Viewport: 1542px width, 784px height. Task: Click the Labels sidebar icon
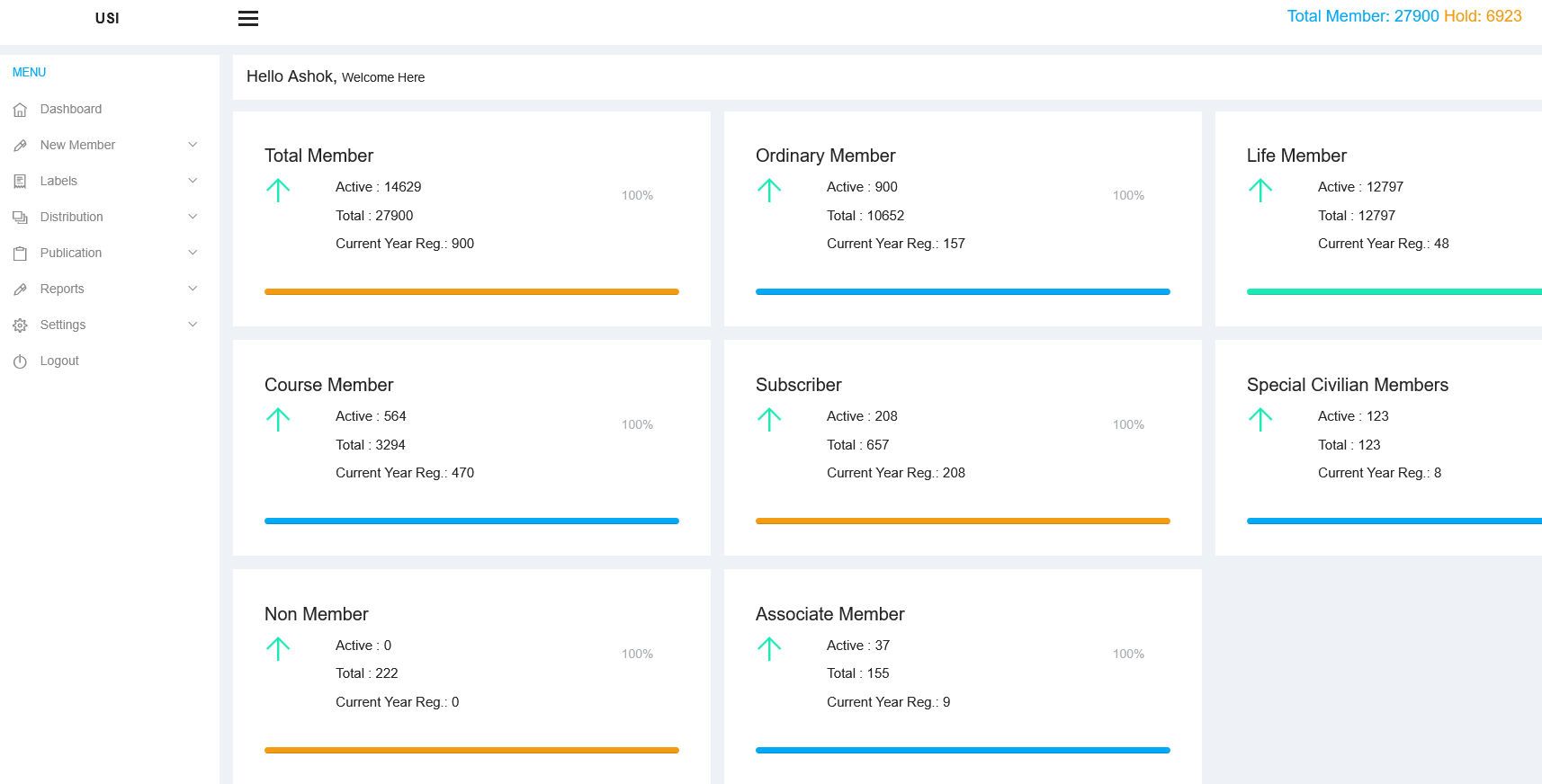20,182
